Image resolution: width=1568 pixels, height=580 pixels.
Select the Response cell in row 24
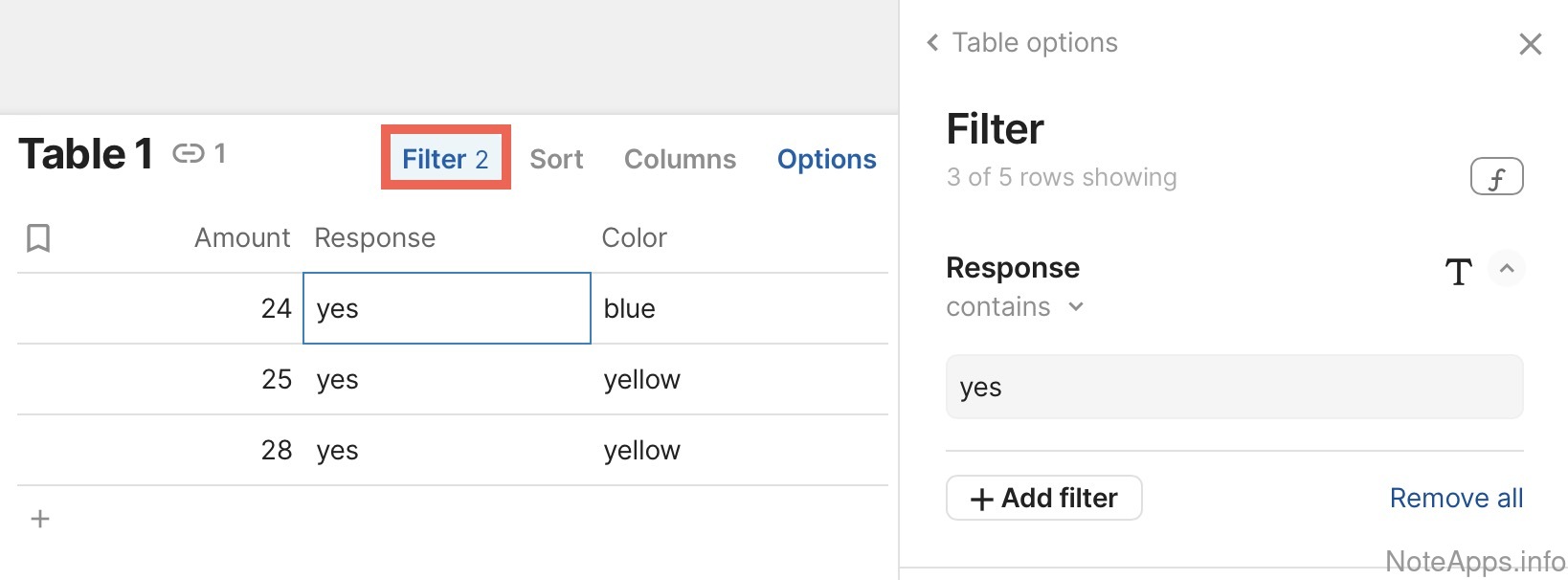point(446,308)
